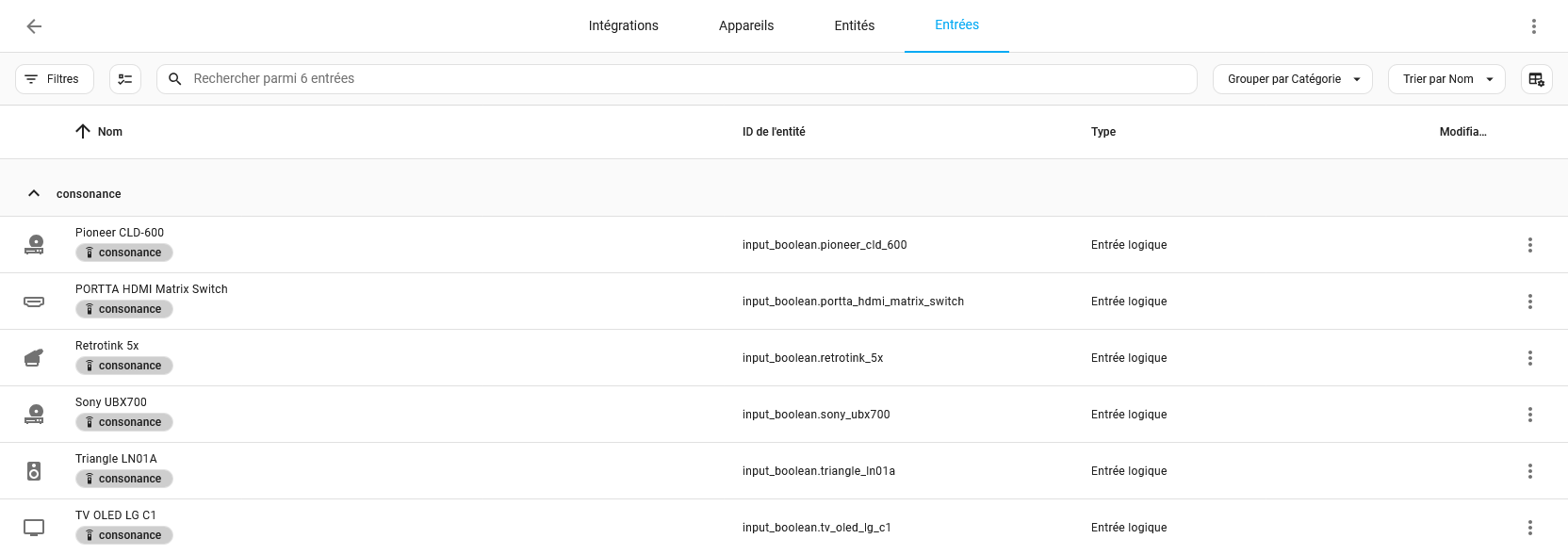Open the table column settings icon

coord(1537,79)
